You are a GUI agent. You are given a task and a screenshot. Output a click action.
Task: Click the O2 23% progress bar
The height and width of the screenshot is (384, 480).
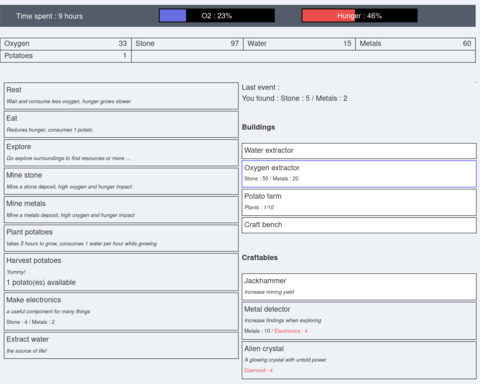tap(217, 16)
